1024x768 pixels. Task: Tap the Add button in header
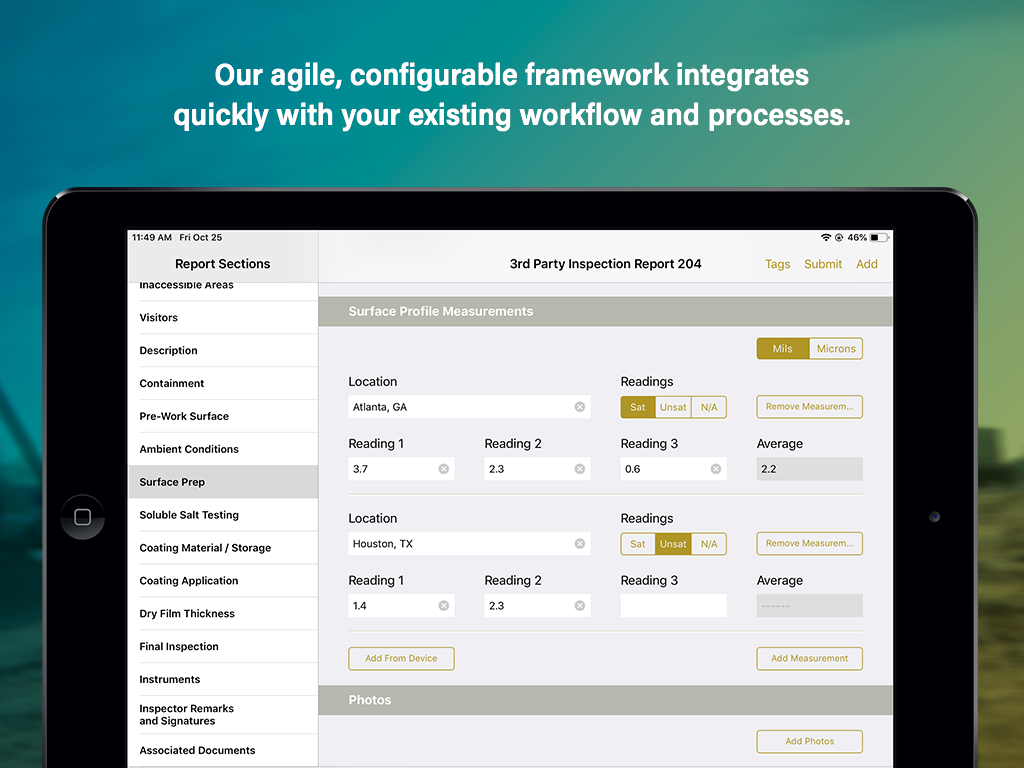pyautogui.click(x=867, y=264)
